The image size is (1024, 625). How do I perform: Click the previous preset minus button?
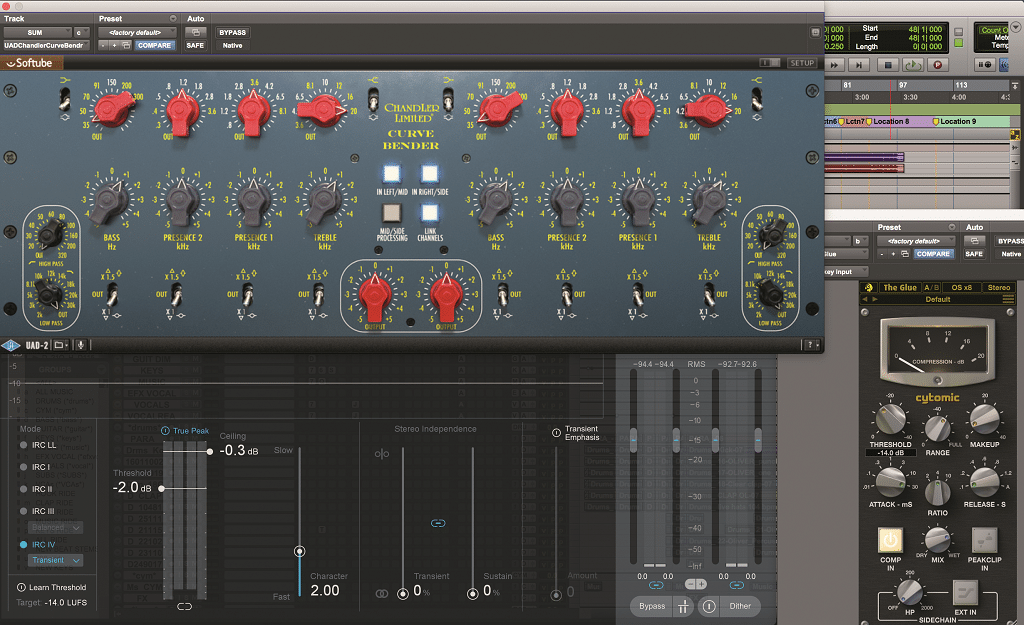click(x=103, y=46)
